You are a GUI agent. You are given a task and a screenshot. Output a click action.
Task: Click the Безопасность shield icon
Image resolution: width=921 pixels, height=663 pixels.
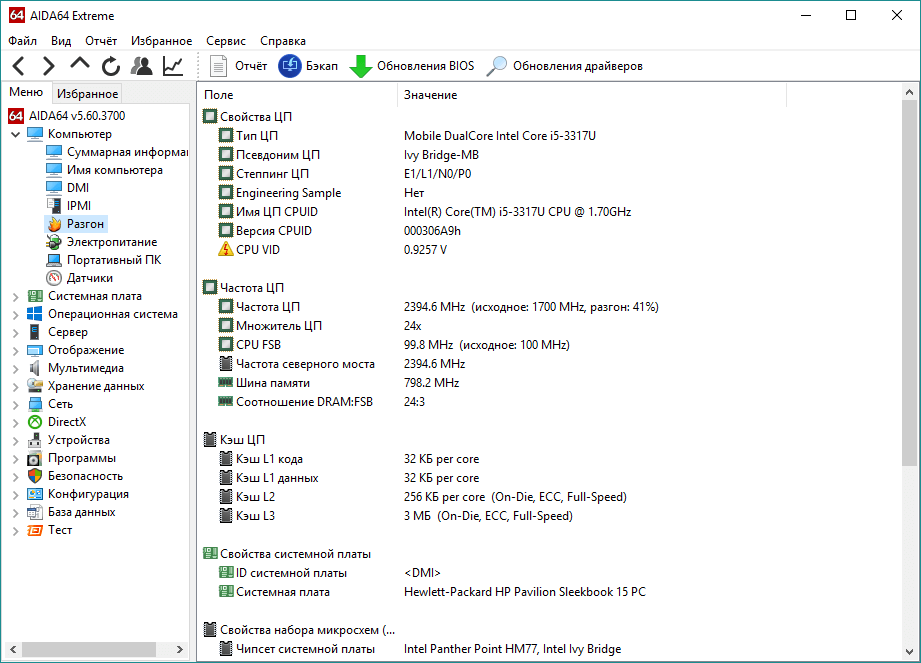(x=35, y=476)
